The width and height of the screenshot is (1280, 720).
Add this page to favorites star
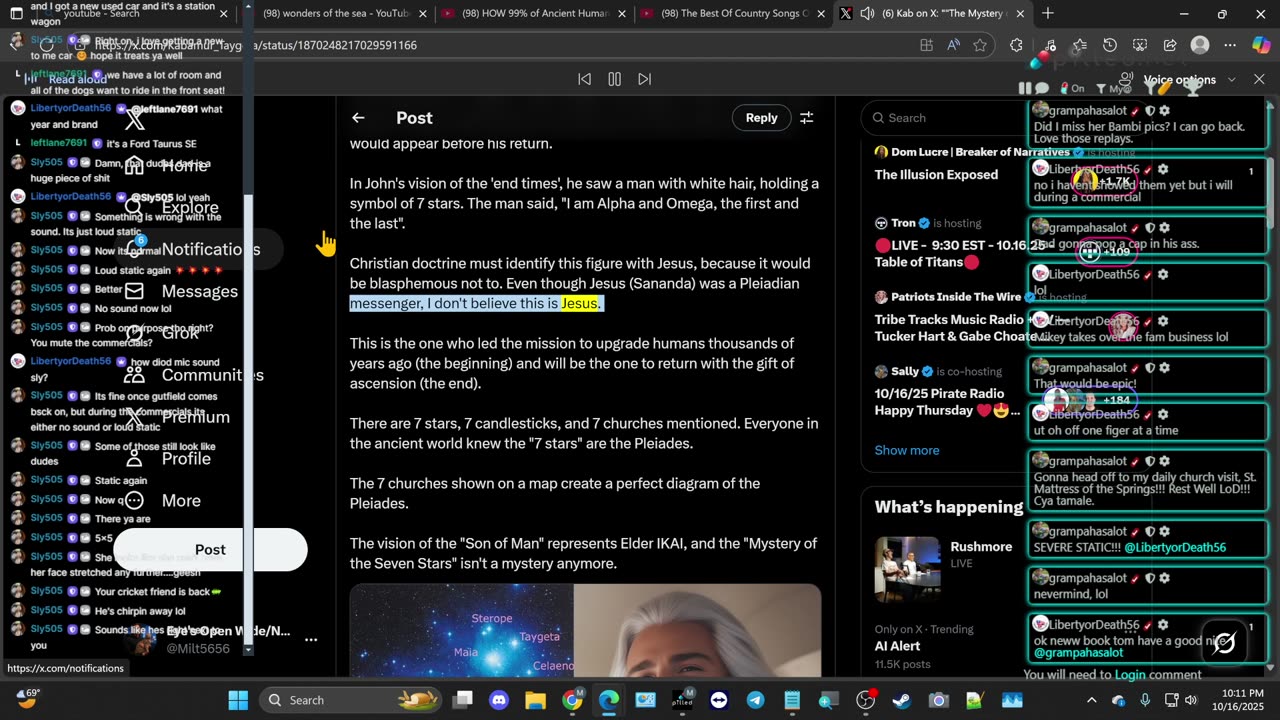(980, 45)
